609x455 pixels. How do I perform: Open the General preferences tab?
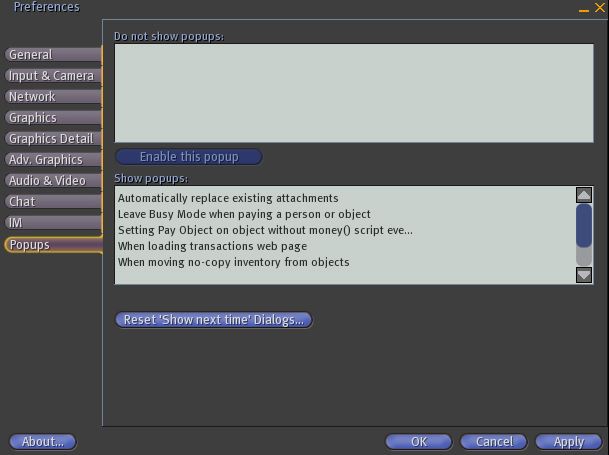[x=52, y=55]
